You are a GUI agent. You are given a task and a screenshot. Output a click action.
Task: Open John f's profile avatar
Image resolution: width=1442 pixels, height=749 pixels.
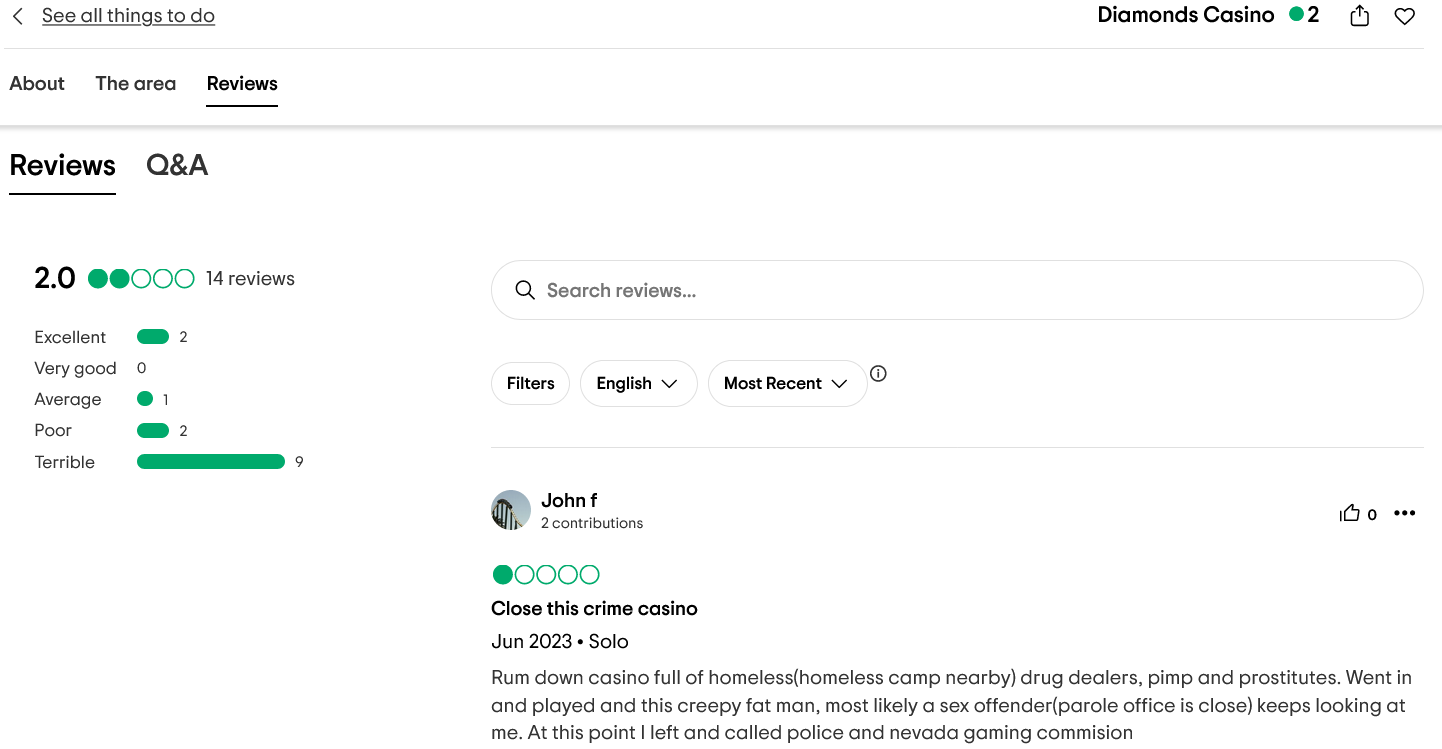click(511, 510)
